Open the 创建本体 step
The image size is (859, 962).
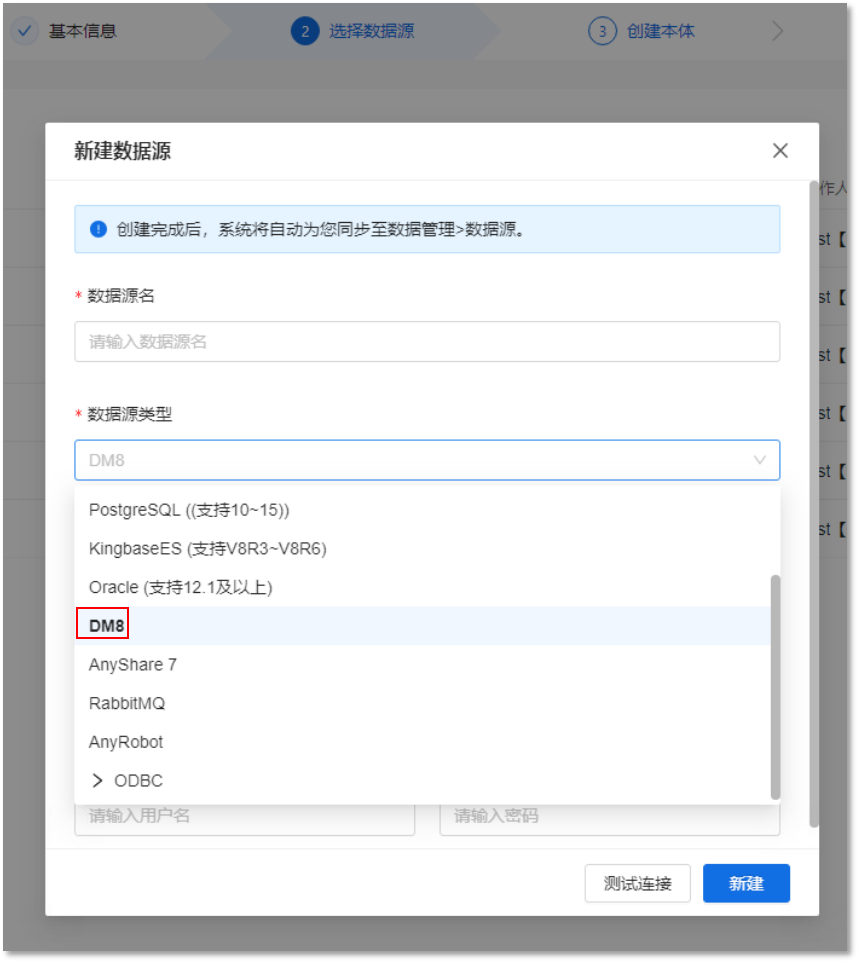coord(661,31)
